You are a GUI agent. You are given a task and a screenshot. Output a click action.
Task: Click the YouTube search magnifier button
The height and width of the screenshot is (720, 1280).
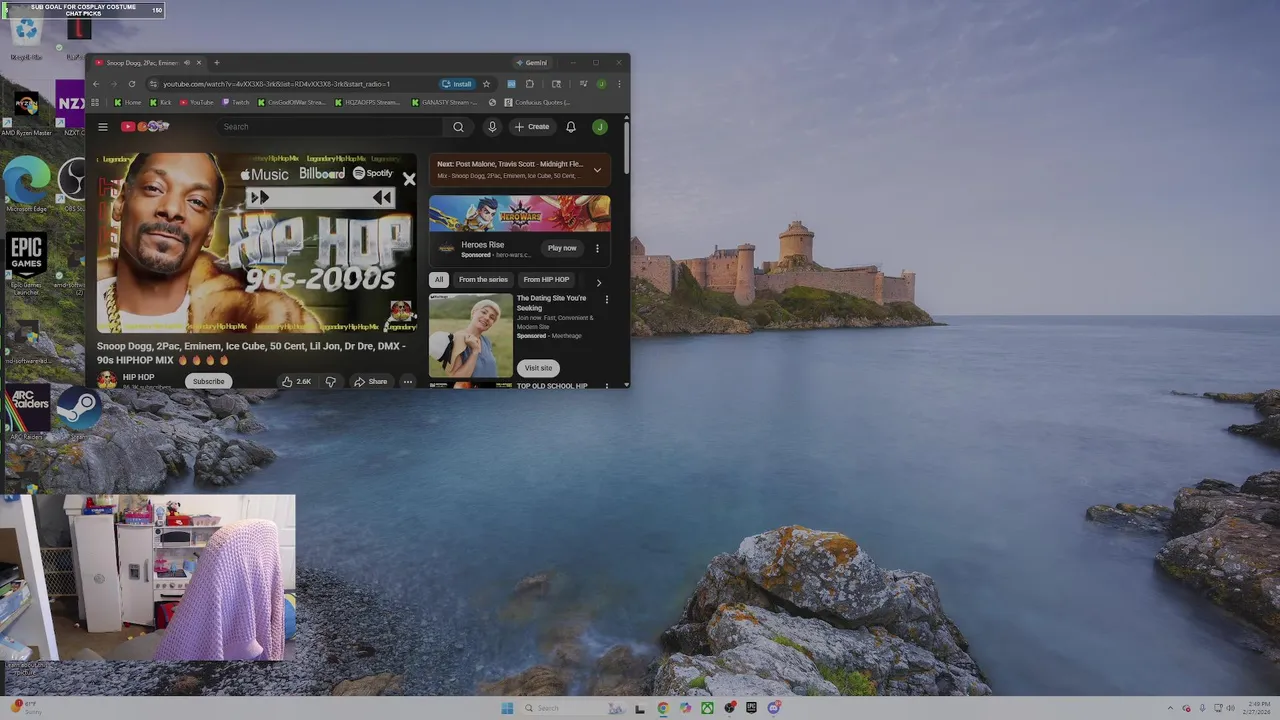(458, 127)
